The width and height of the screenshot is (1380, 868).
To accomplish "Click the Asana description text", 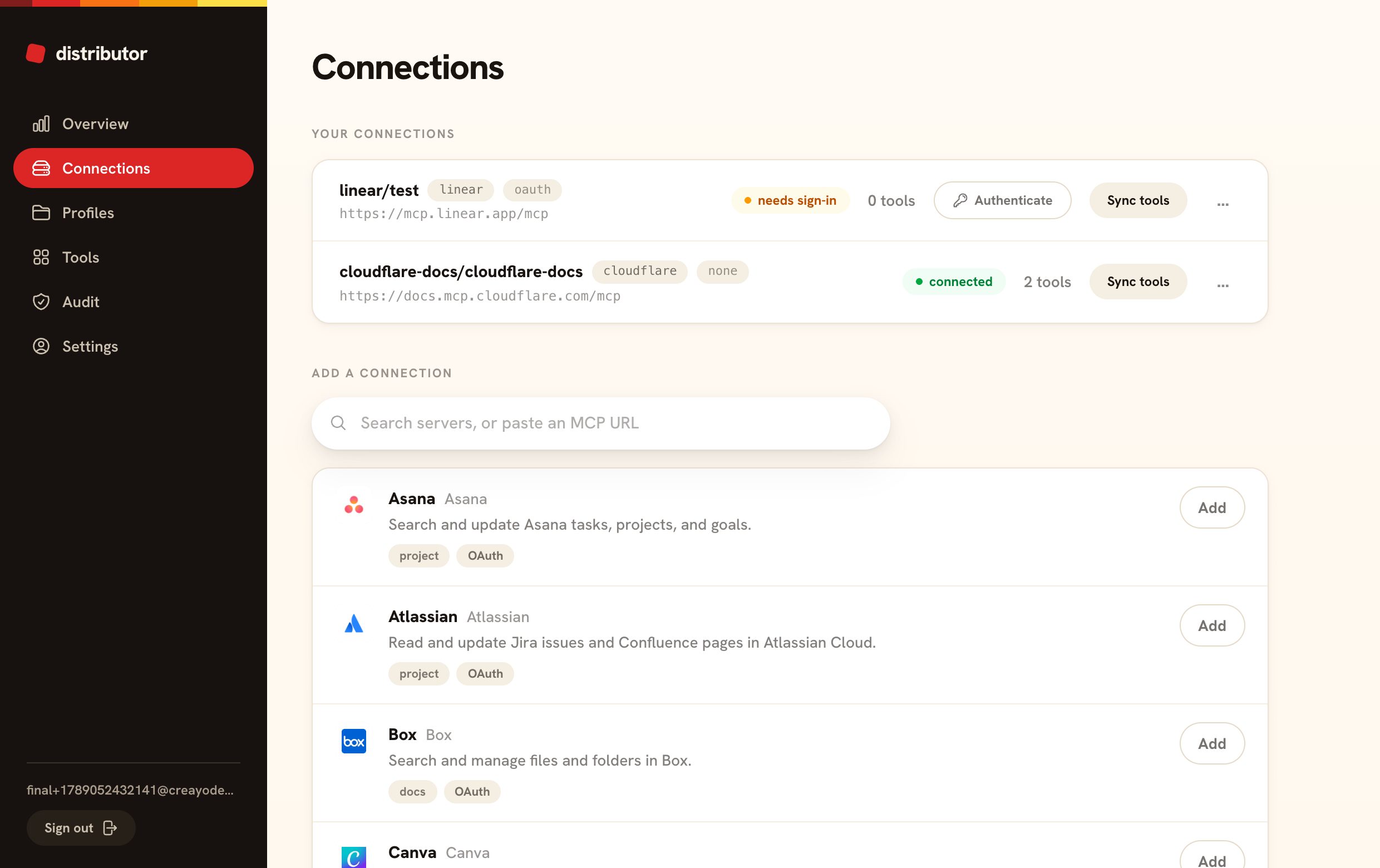I will (570, 525).
